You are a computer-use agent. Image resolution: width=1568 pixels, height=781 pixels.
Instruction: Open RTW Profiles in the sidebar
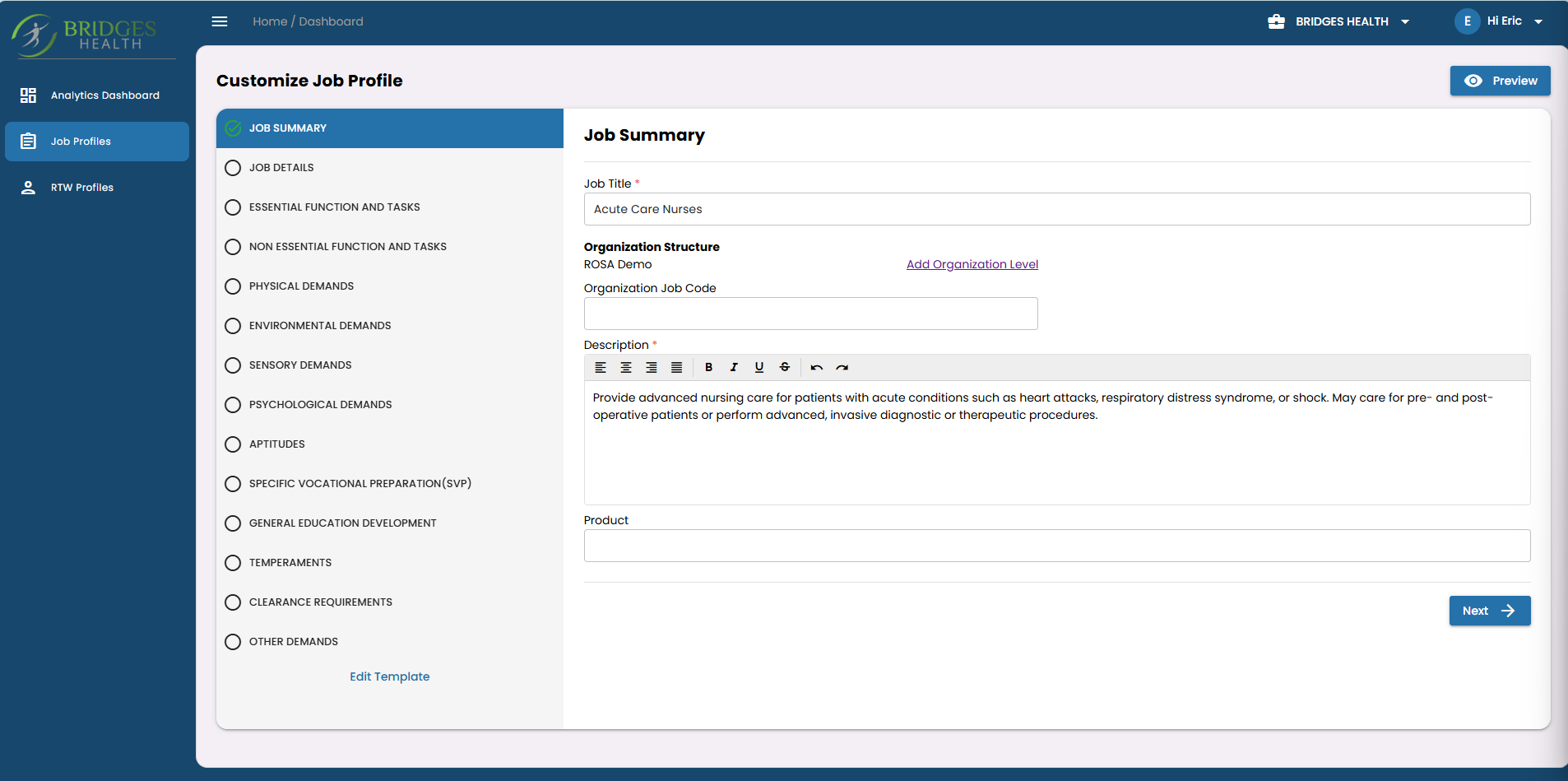(82, 188)
